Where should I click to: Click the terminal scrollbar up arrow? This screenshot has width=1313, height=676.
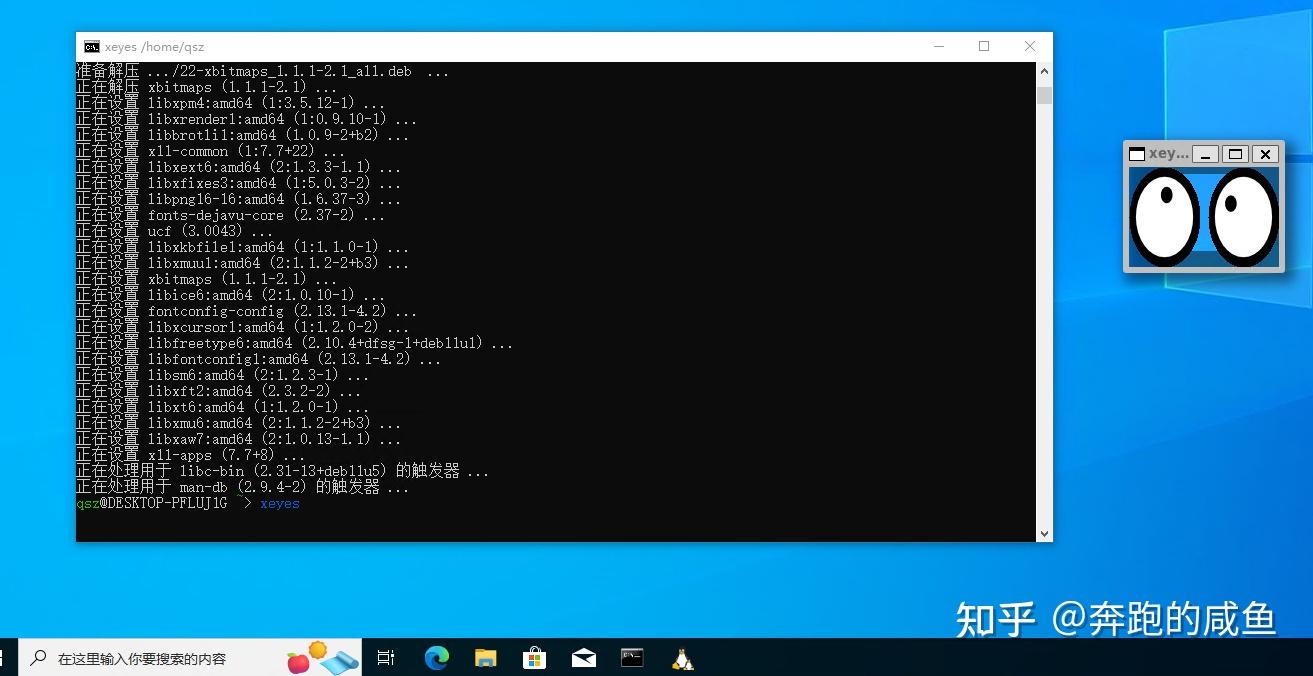(x=1044, y=70)
